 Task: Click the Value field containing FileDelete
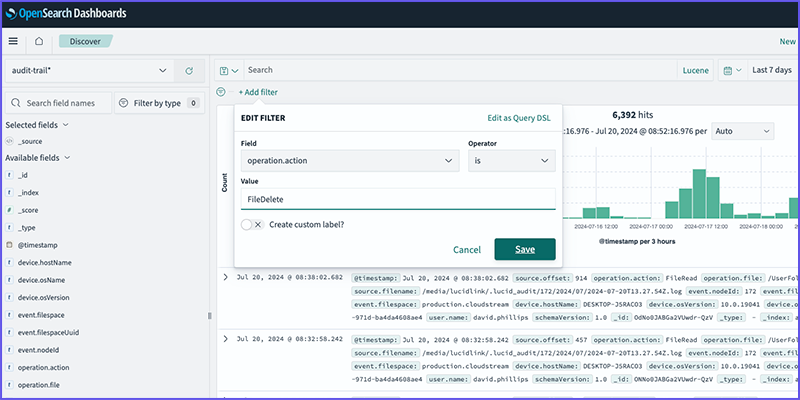[x=398, y=199]
